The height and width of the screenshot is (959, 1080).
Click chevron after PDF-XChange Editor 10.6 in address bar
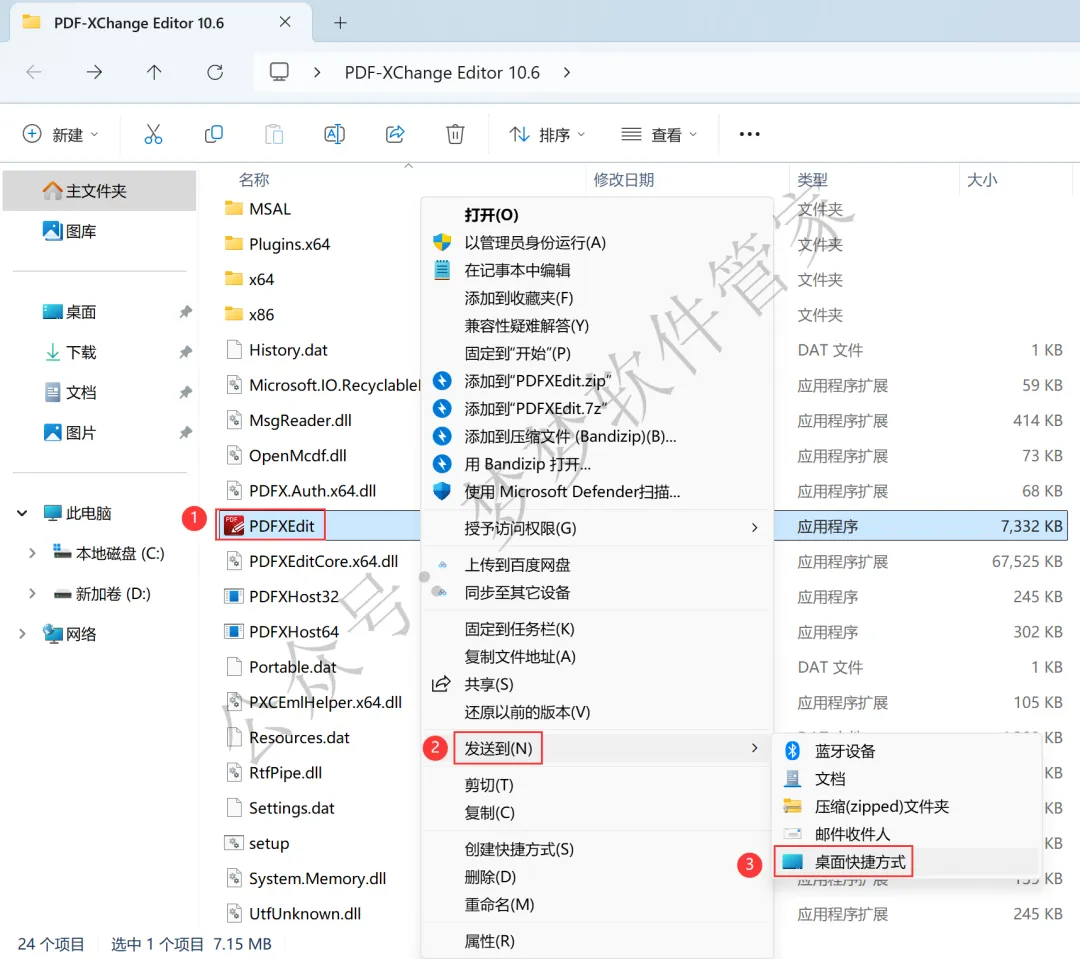coord(567,72)
